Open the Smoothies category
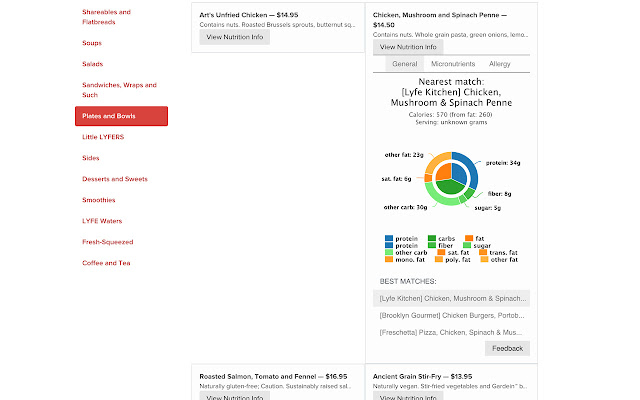This screenshot has height=400, width=640. (x=99, y=200)
